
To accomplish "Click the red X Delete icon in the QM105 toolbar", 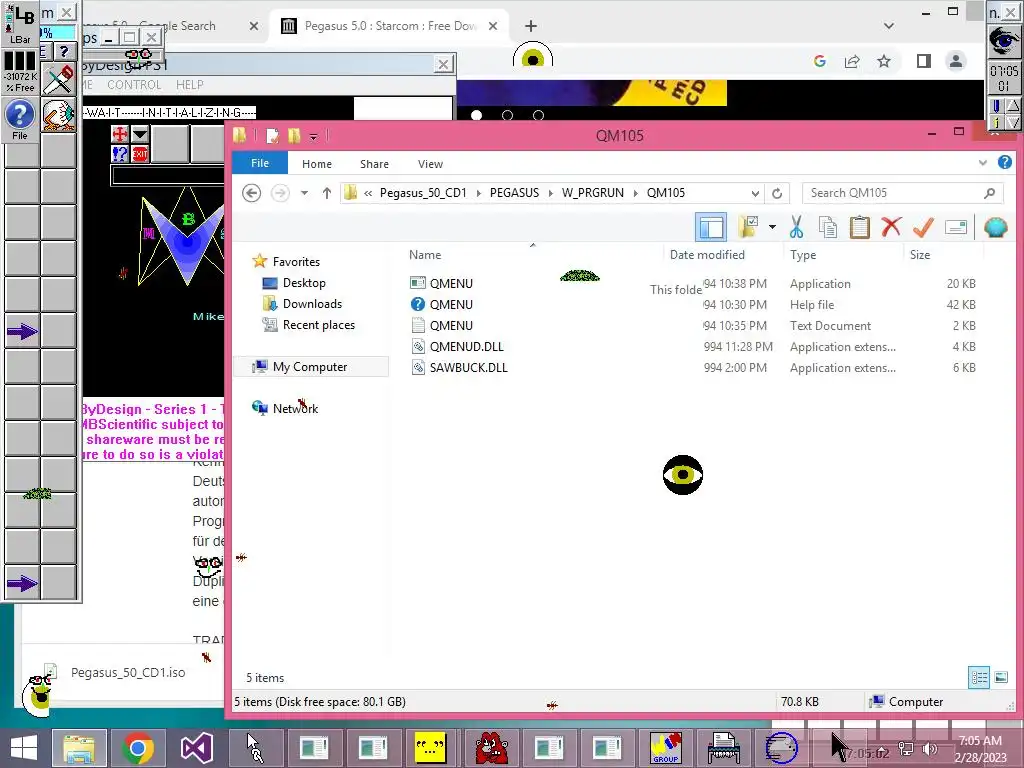I will (x=891, y=227).
